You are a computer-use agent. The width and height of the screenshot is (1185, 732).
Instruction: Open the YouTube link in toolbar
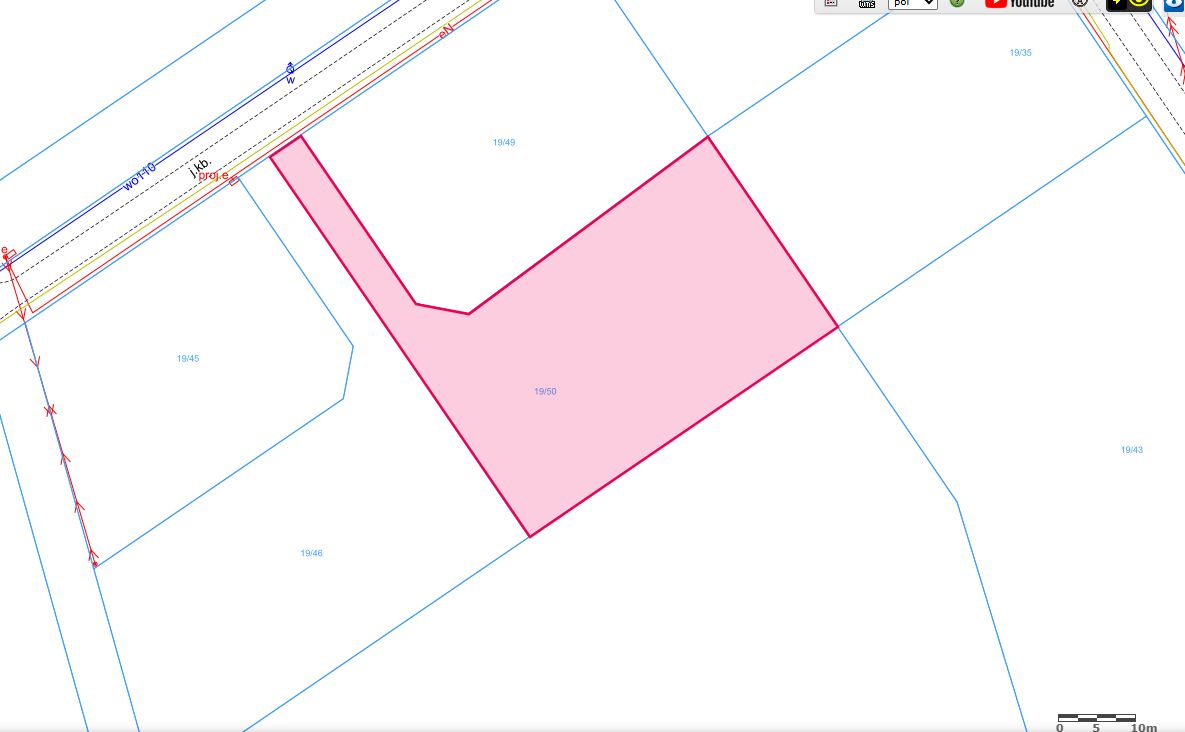click(x=1019, y=4)
